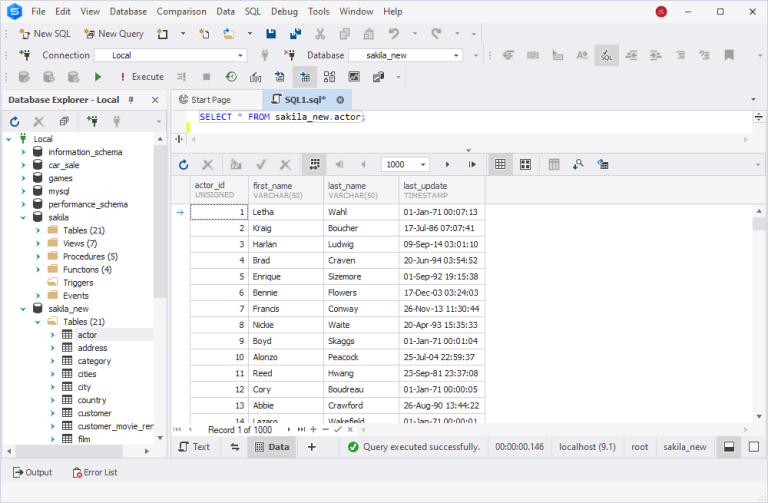Image resolution: width=768 pixels, height=503 pixels.
Task: Go to next page of records
Action: [x=446, y=164]
